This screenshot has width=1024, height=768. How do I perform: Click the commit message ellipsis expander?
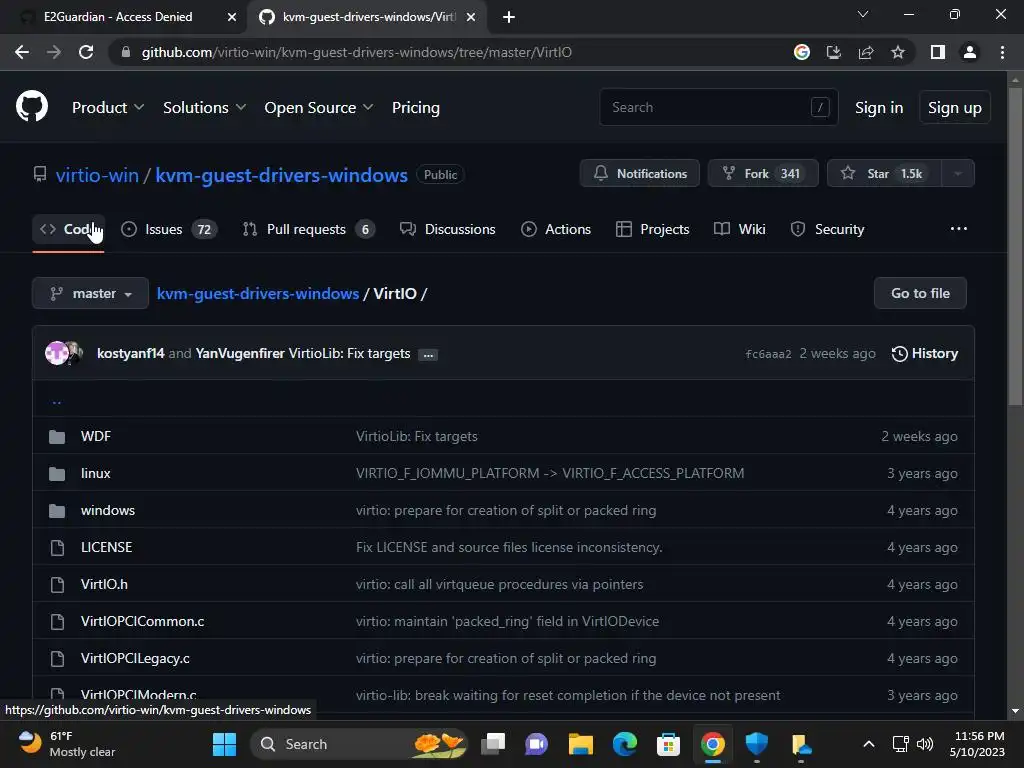428,355
